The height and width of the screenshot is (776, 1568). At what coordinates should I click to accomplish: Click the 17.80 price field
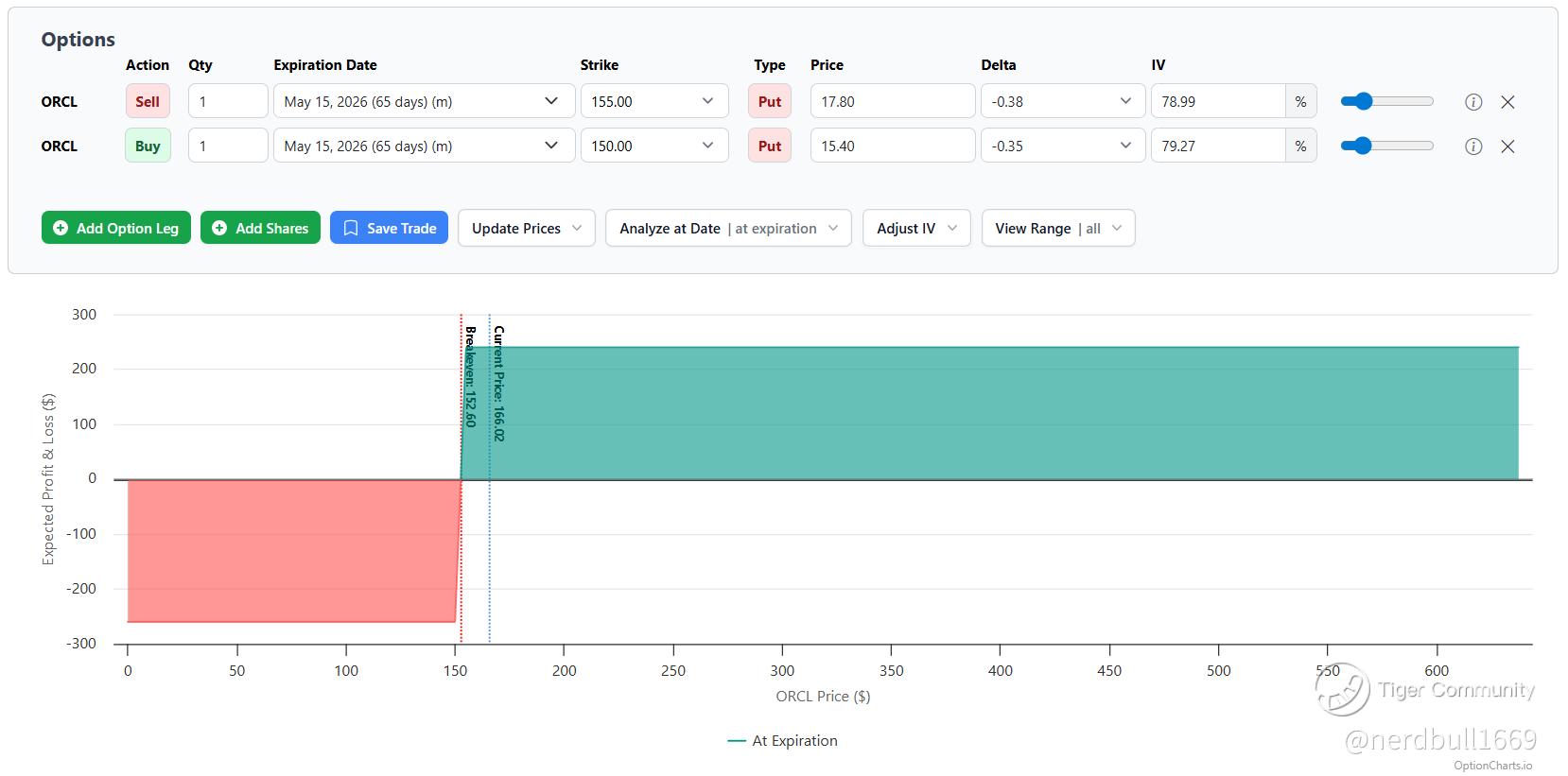pyautogui.click(x=893, y=101)
